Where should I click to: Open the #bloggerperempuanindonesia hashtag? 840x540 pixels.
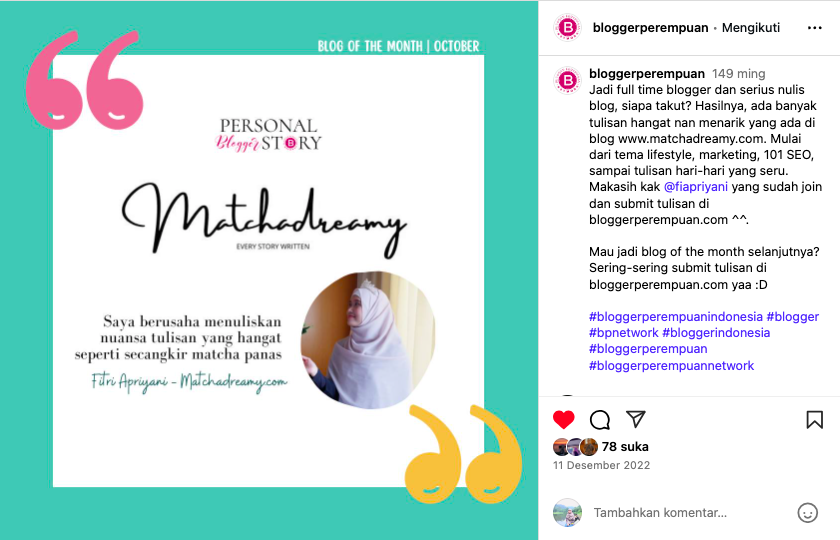click(676, 317)
